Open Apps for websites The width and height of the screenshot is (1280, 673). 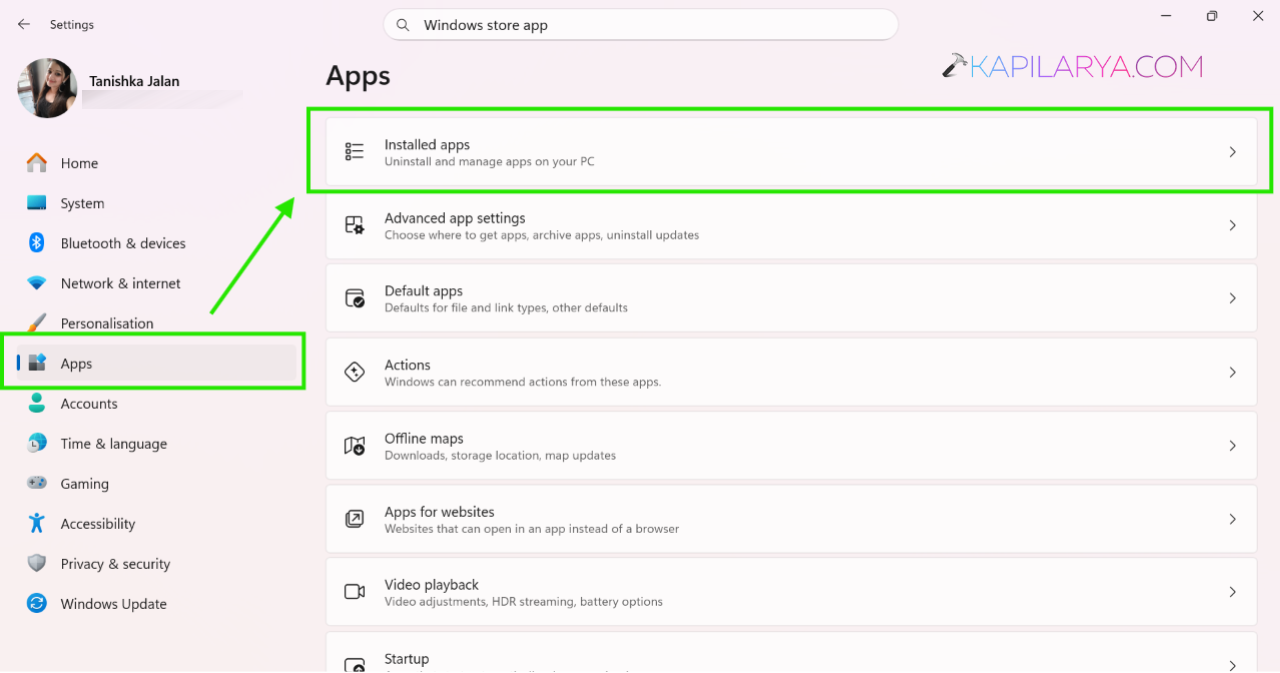(791, 518)
